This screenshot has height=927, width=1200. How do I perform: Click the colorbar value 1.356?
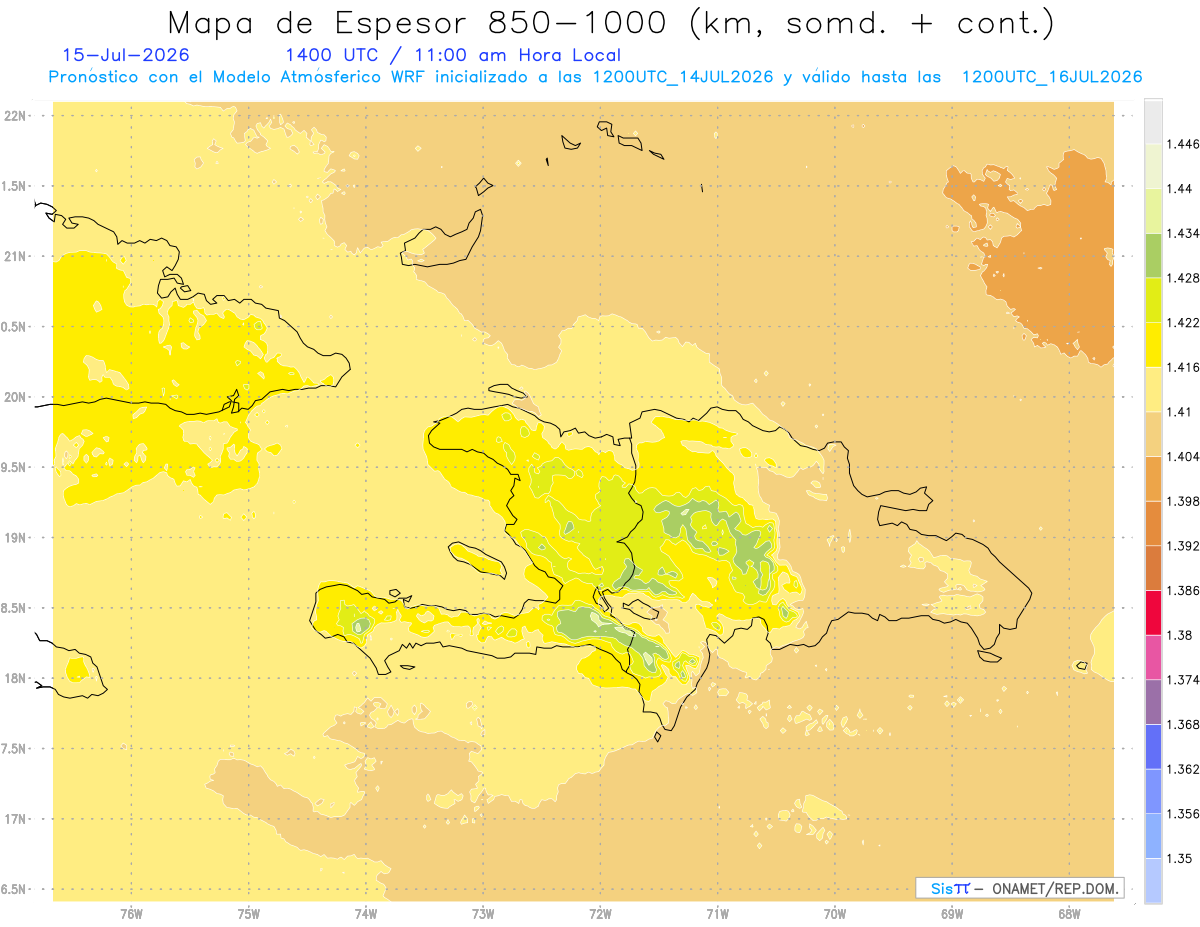tap(1183, 814)
